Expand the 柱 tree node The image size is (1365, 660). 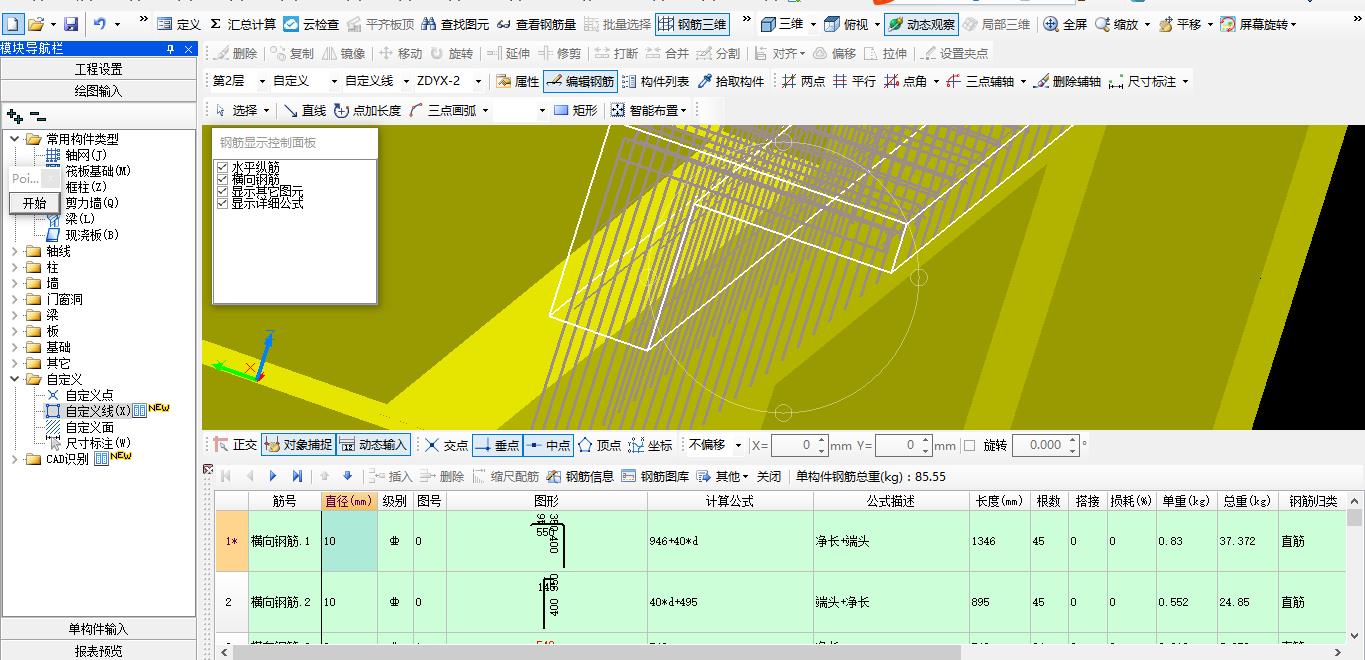click(x=15, y=267)
